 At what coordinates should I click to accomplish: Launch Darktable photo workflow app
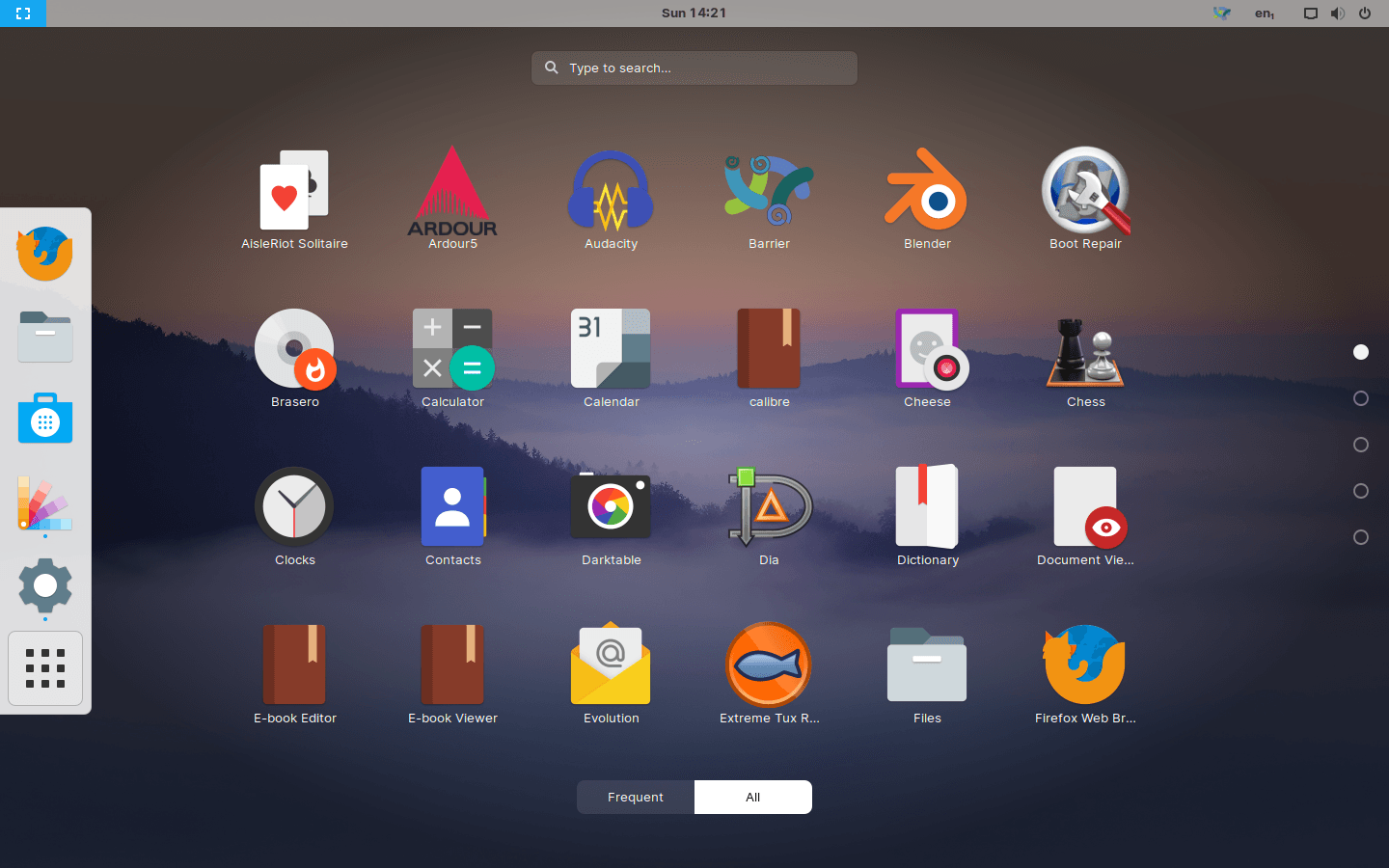point(611,505)
